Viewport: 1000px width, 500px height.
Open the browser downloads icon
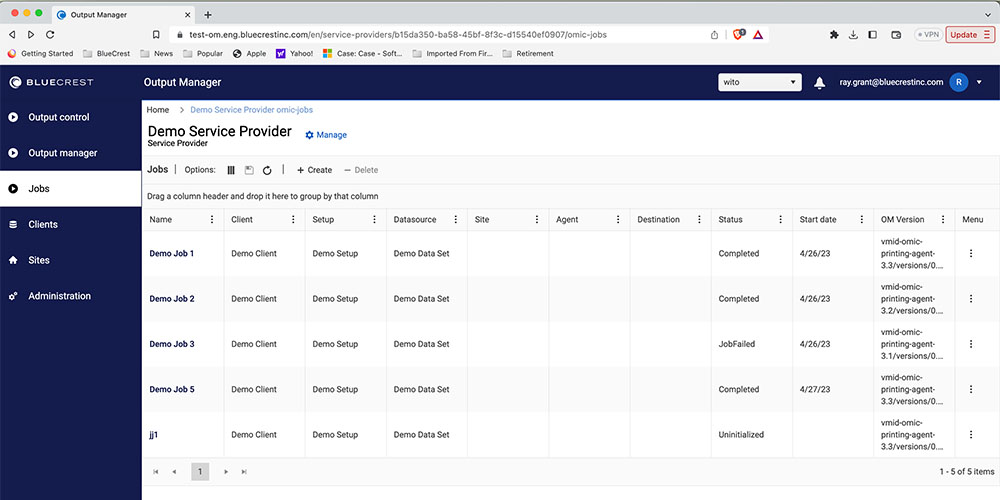853,34
